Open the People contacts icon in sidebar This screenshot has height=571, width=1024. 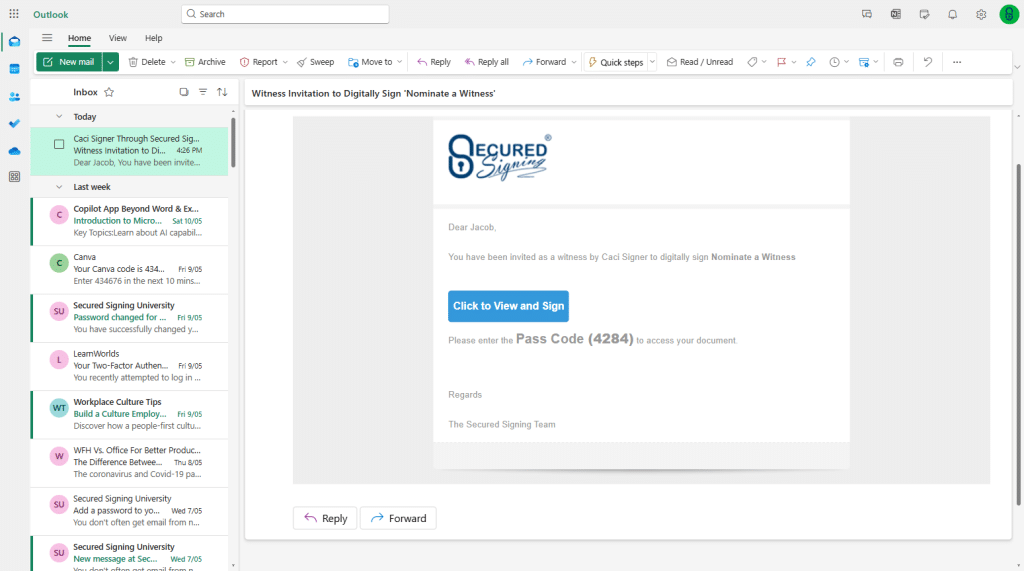pos(14,97)
